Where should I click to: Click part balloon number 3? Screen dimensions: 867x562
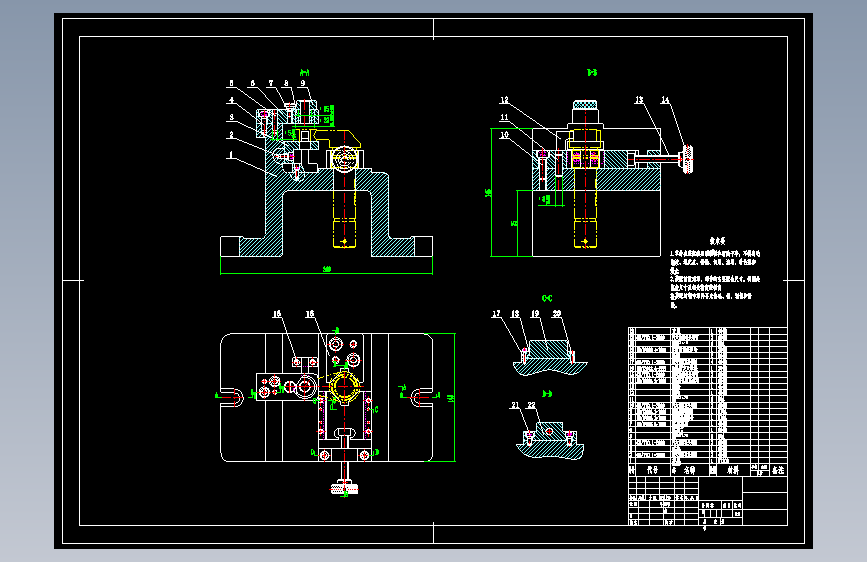231,117
